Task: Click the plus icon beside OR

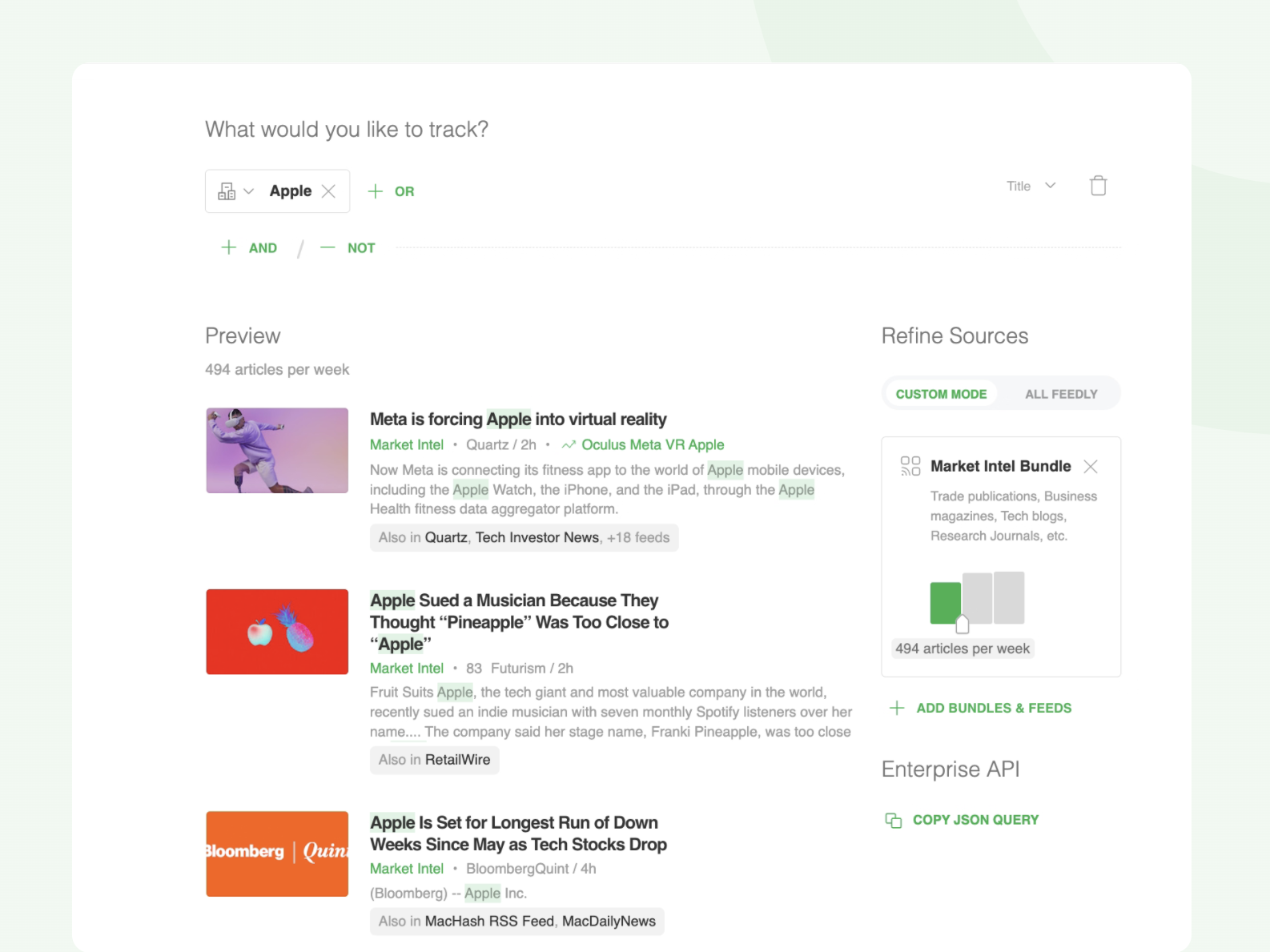Action: [x=375, y=191]
